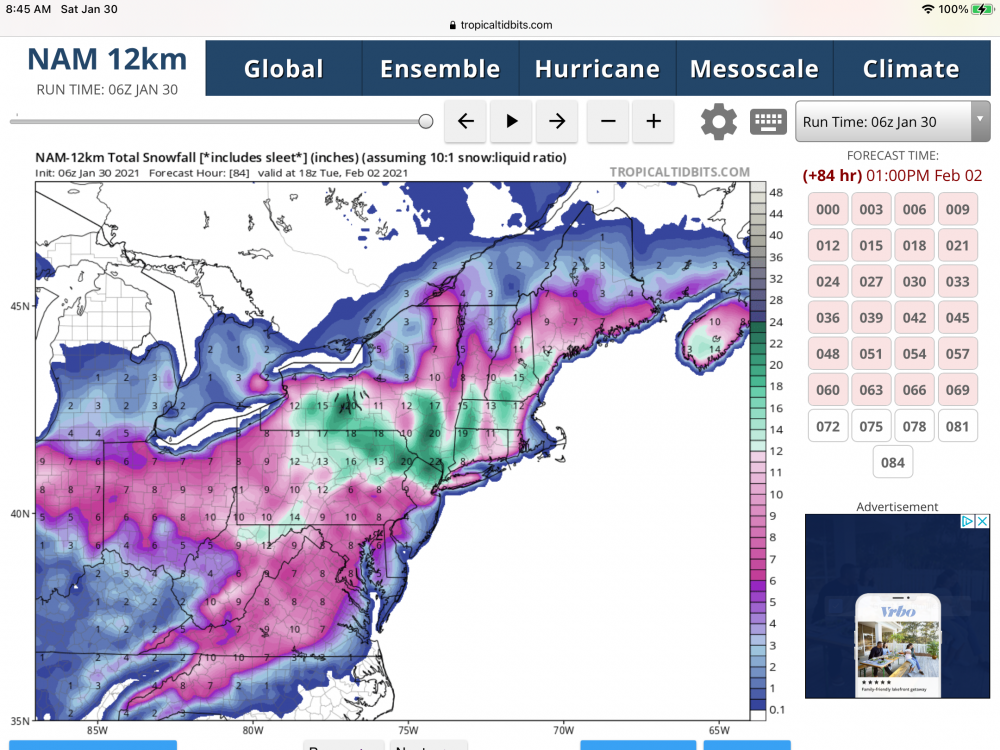Click the forecast time slider handle
The width and height of the screenshot is (1000, 750).
coord(426,121)
